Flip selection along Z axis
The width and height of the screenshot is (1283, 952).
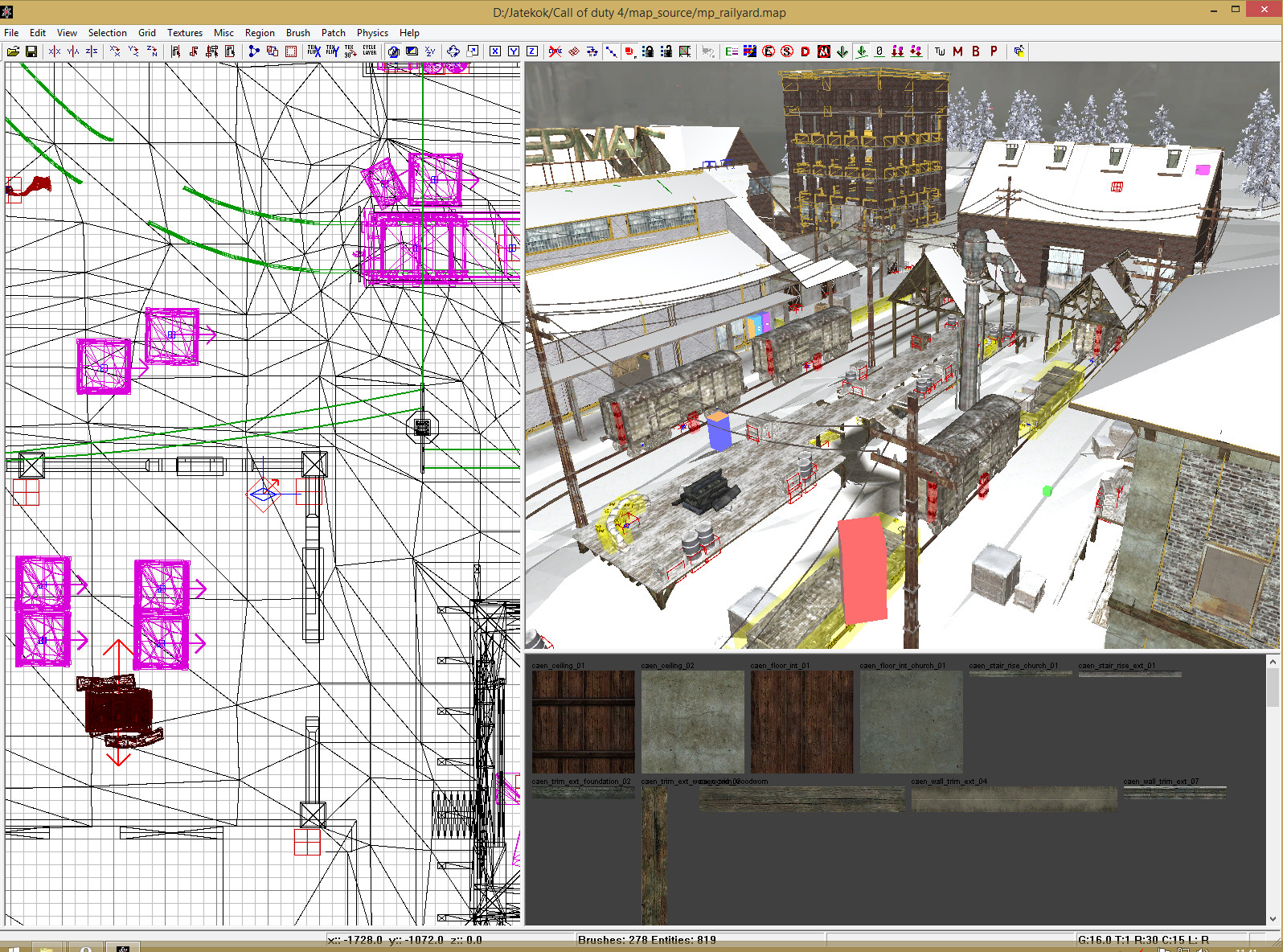92,51
